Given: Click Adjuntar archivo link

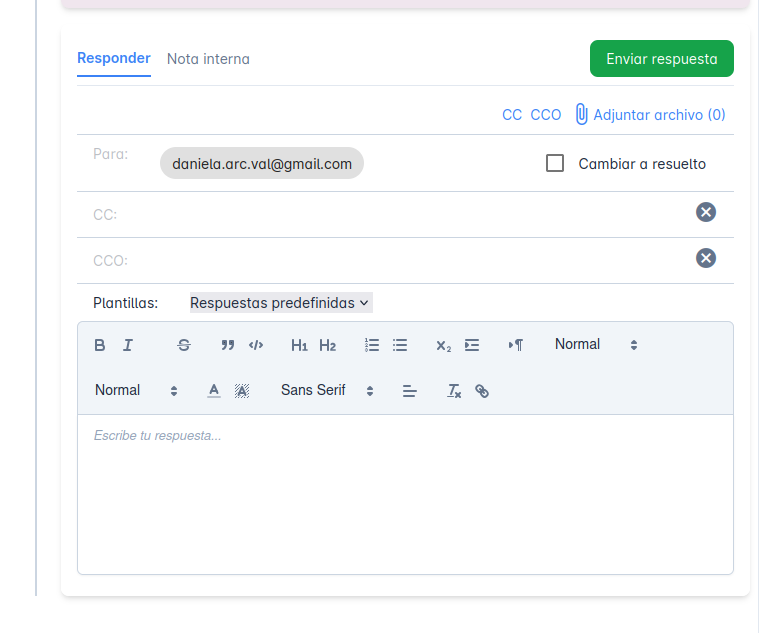Looking at the screenshot, I should (x=651, y=115).
